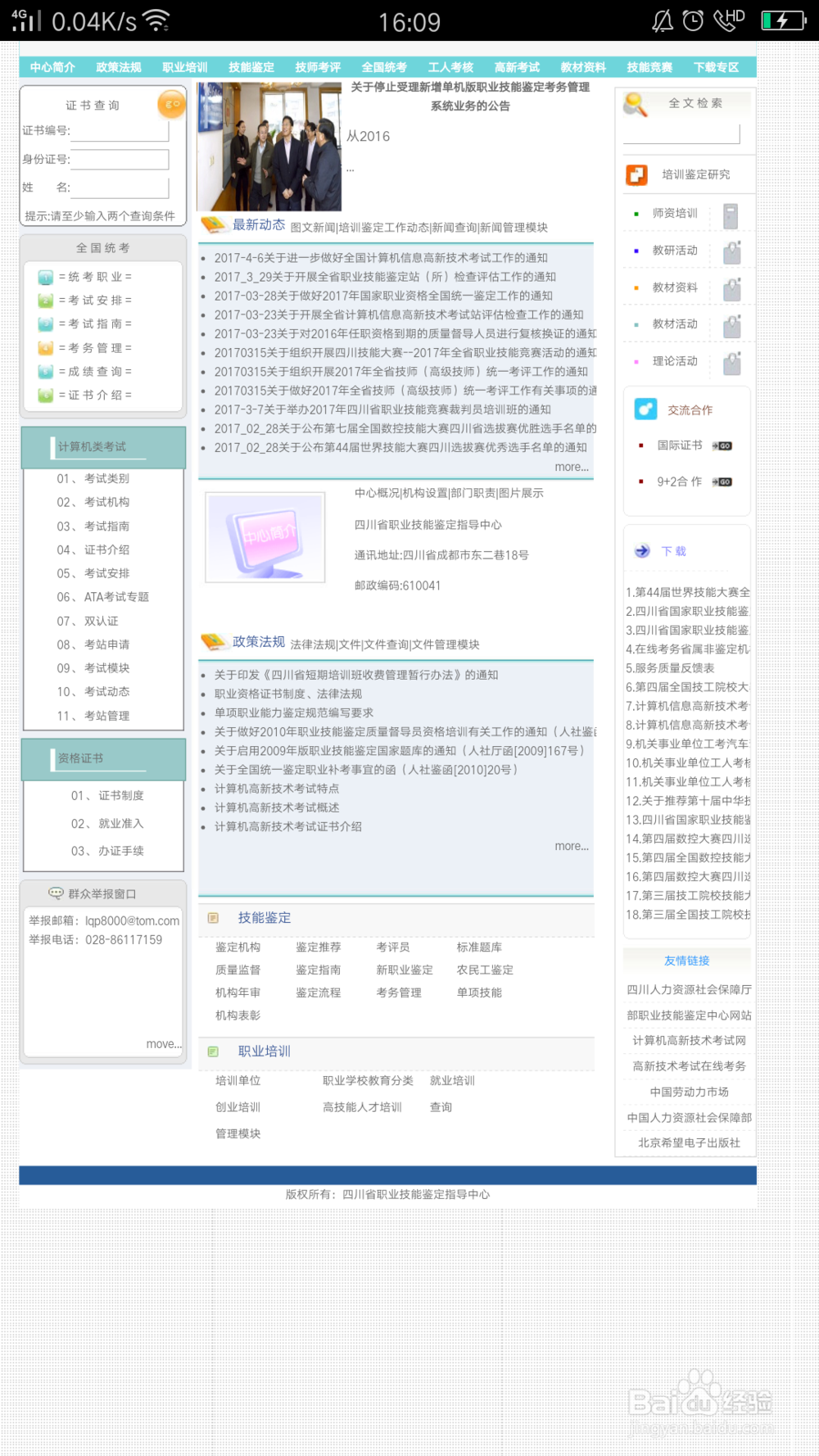This screenshot has height=1456, width=819.
Task: Click the chat bubble icon by 群众举报窗口
Action: click(x=56, y=893)
